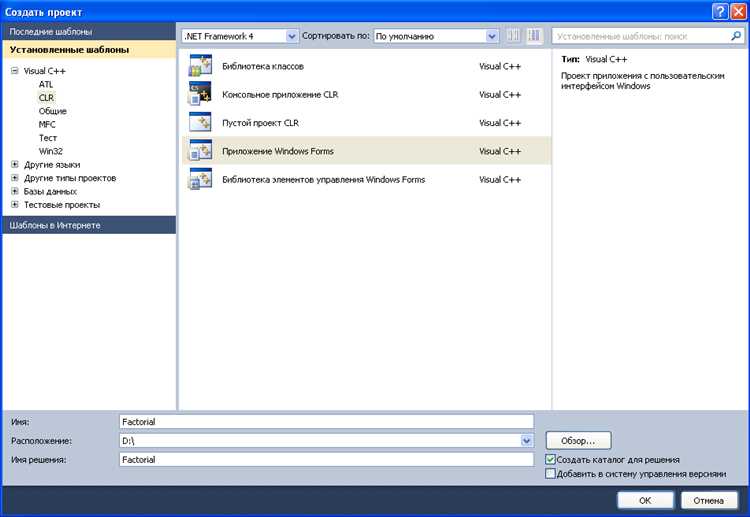Expand the 'Другие языки' node
Viewport: 750px width, 517px height.
pyautogui.click(x=15, y=164)
